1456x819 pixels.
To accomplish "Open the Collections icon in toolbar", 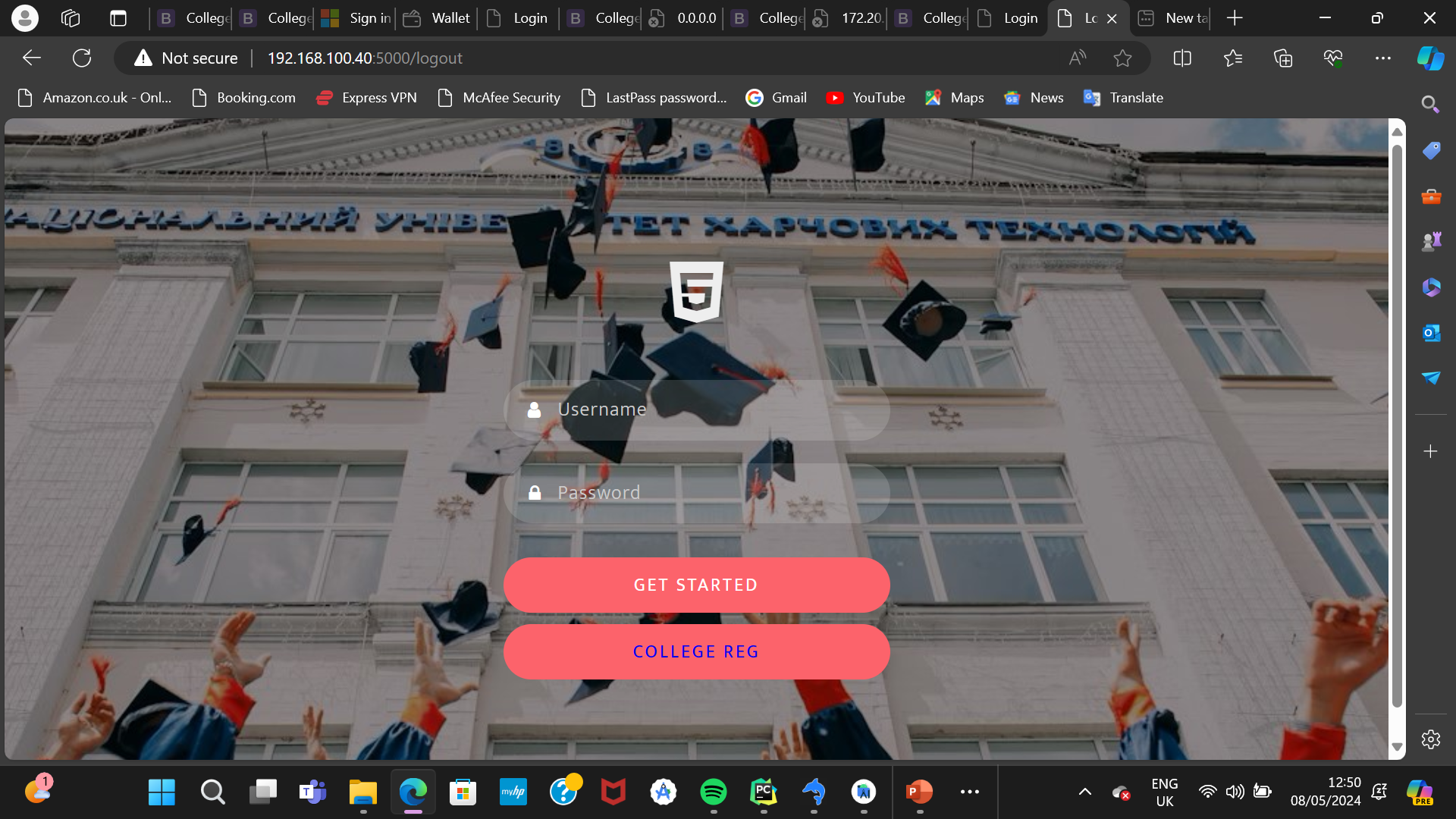I will (1282, 58).
